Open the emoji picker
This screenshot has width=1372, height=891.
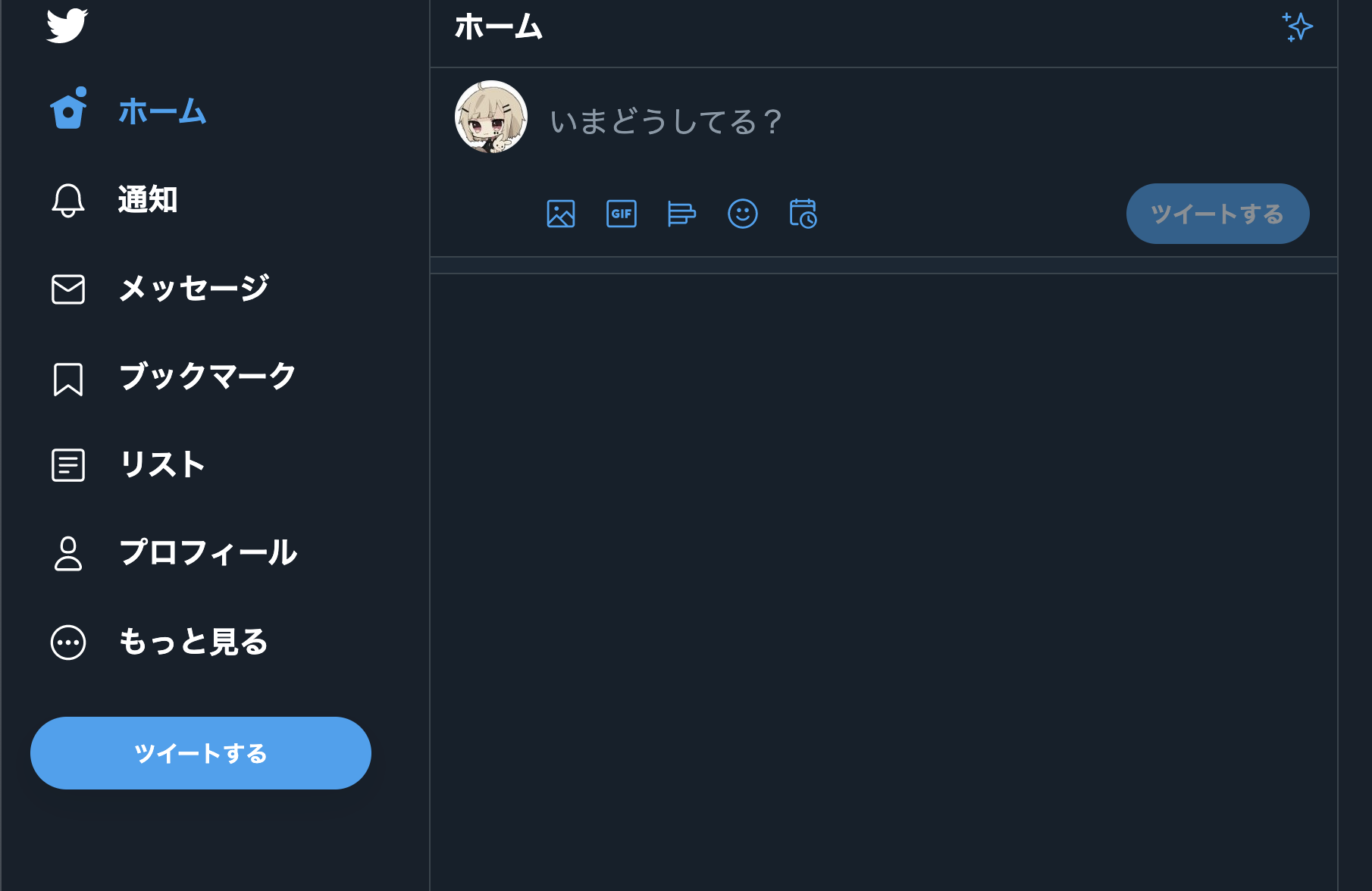coord(743,214)
